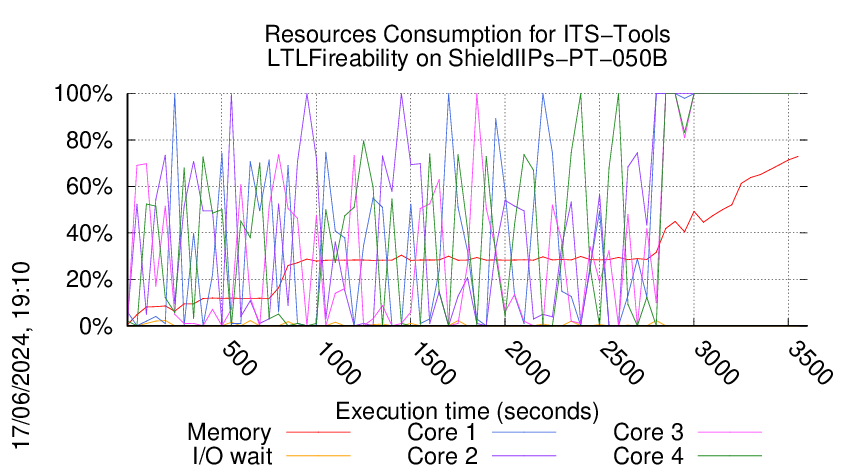Click the 2500 x-axis tick label

(x=621, y=363)
